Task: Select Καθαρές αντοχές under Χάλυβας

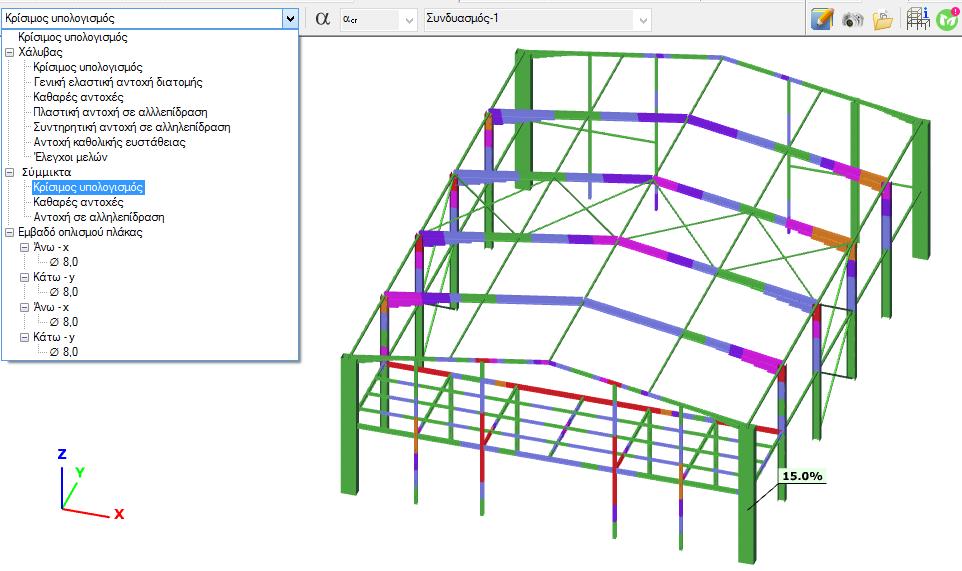Action: 78,97
